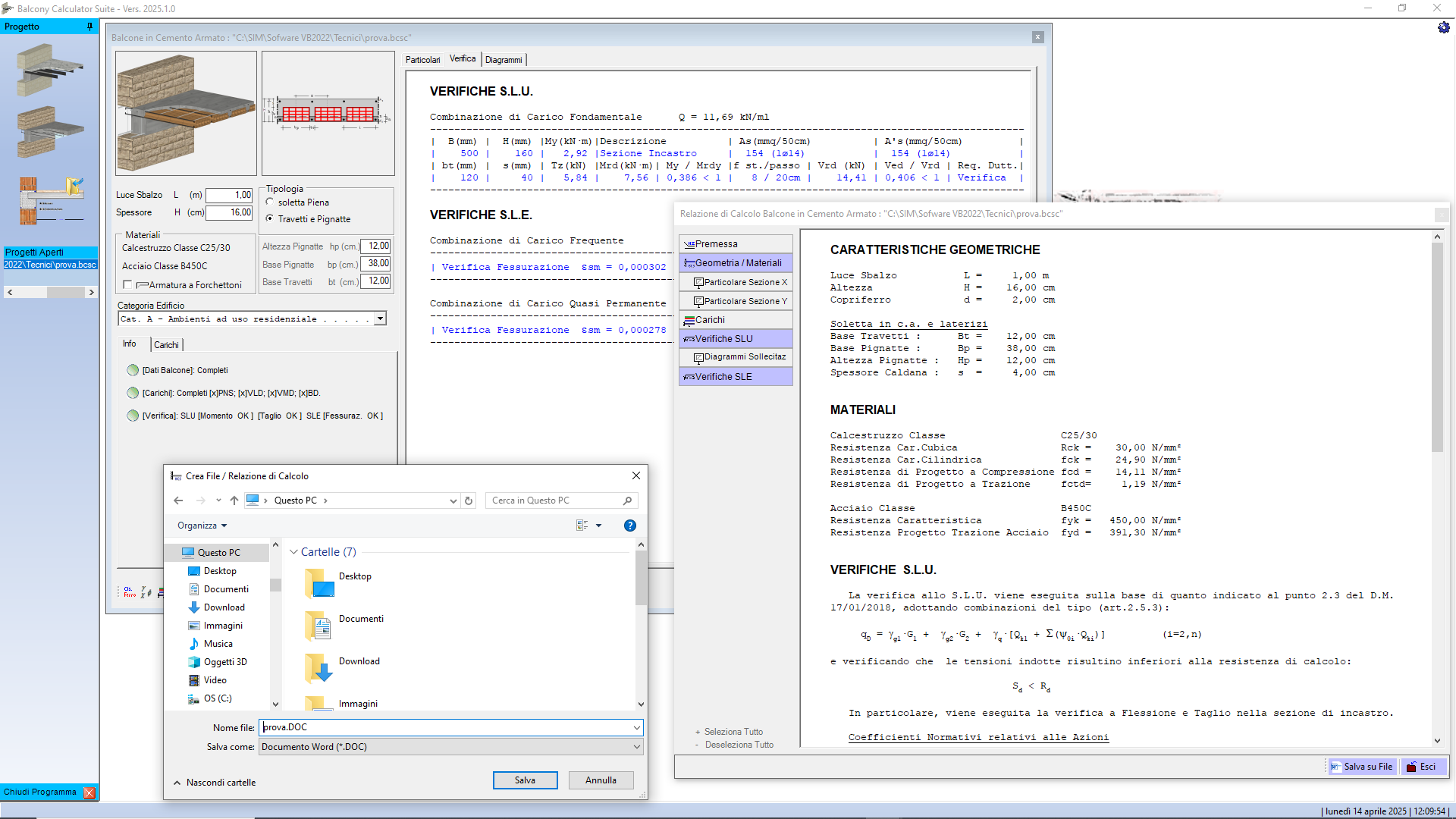Viewport: 1456px width, 819px height.
Task: Click Luce Sbalzo L input field
Action: 229,195
